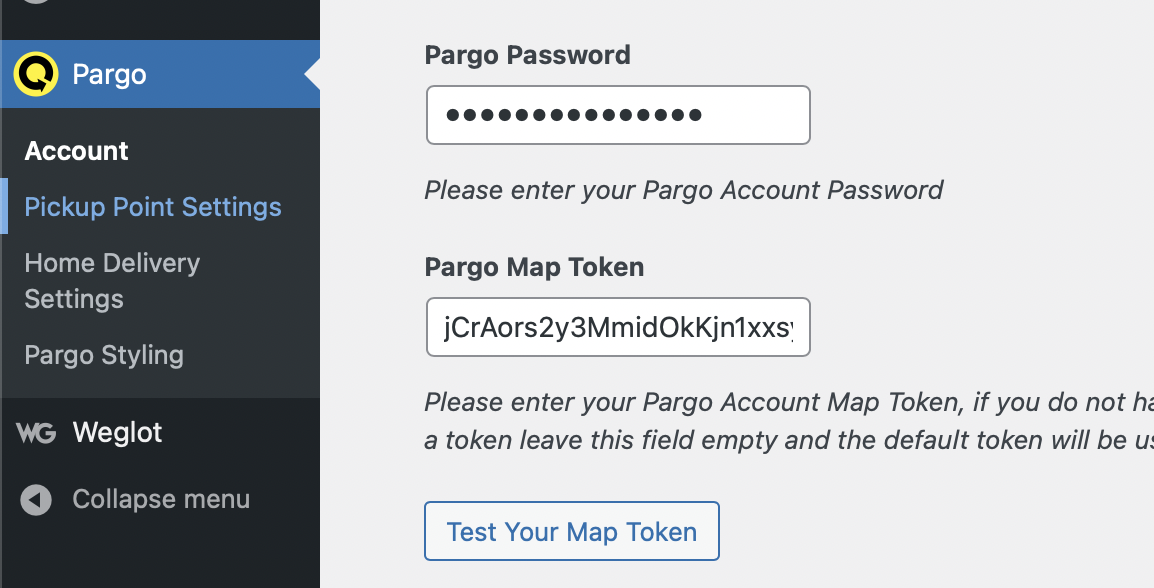This screenshot has height=588, width=1154.
Task: Click the Pargo Map Token field label
Action: click(x=534, y=267)
